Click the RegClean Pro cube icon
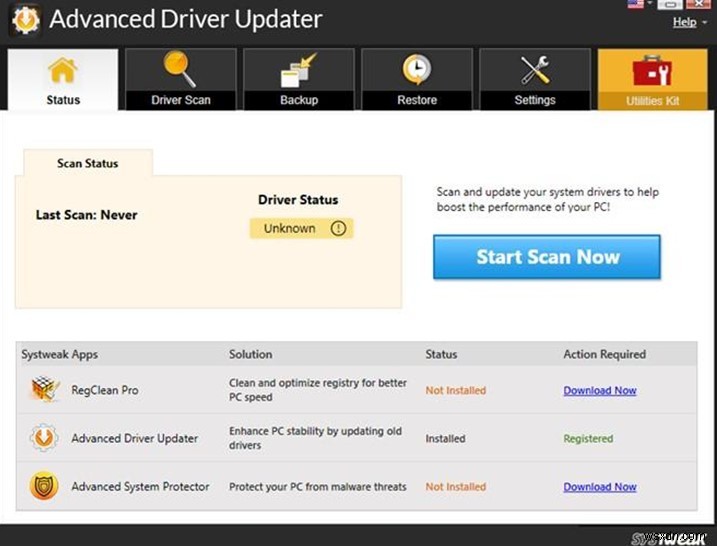 45,390
